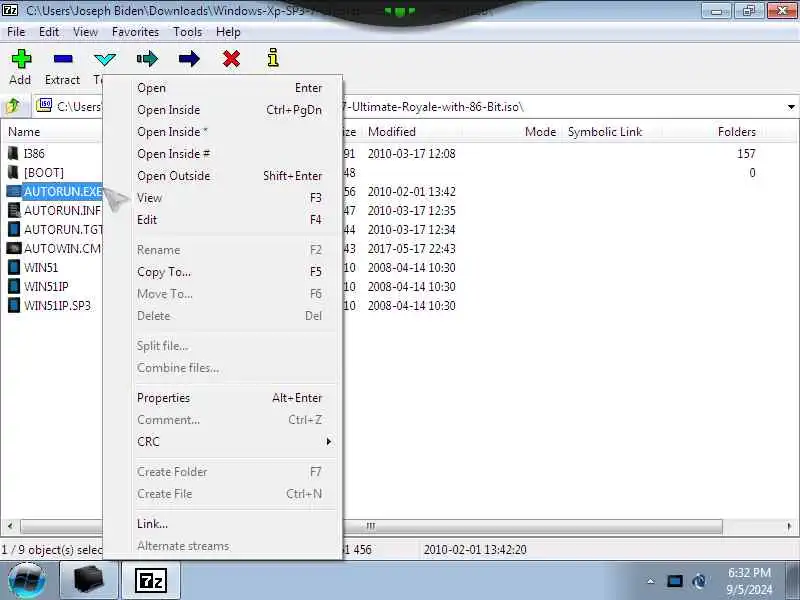Image resolution: width=800 pixels, height=600 pixels.
Task: Click the 7z title bar icon
Action: pyautogui.click(x=10, y=10)
